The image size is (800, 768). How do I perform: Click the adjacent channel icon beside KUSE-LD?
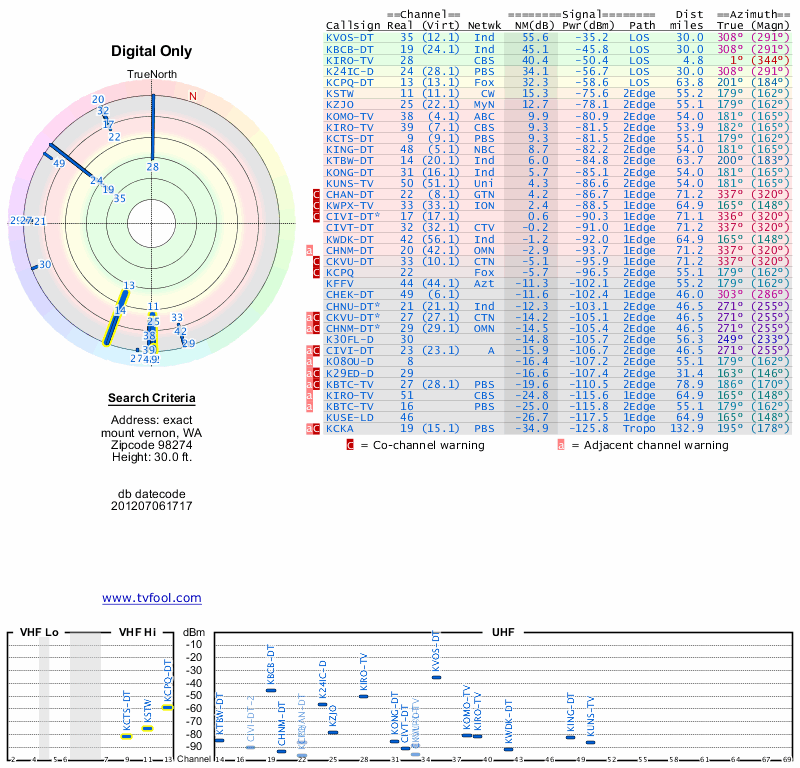coord(310,416)
